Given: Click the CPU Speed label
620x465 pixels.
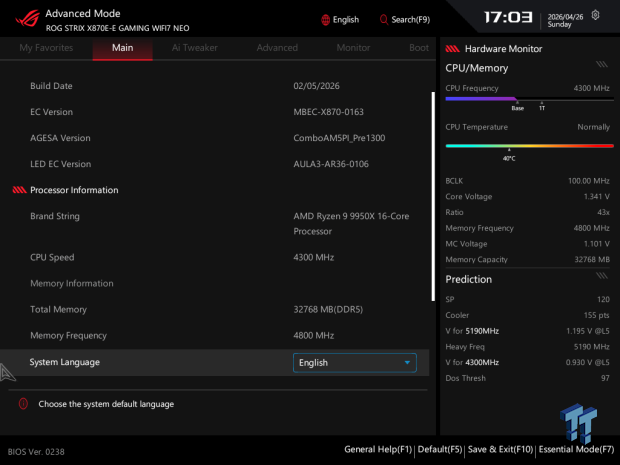Looking at the screenshot, I should (52, 257).
